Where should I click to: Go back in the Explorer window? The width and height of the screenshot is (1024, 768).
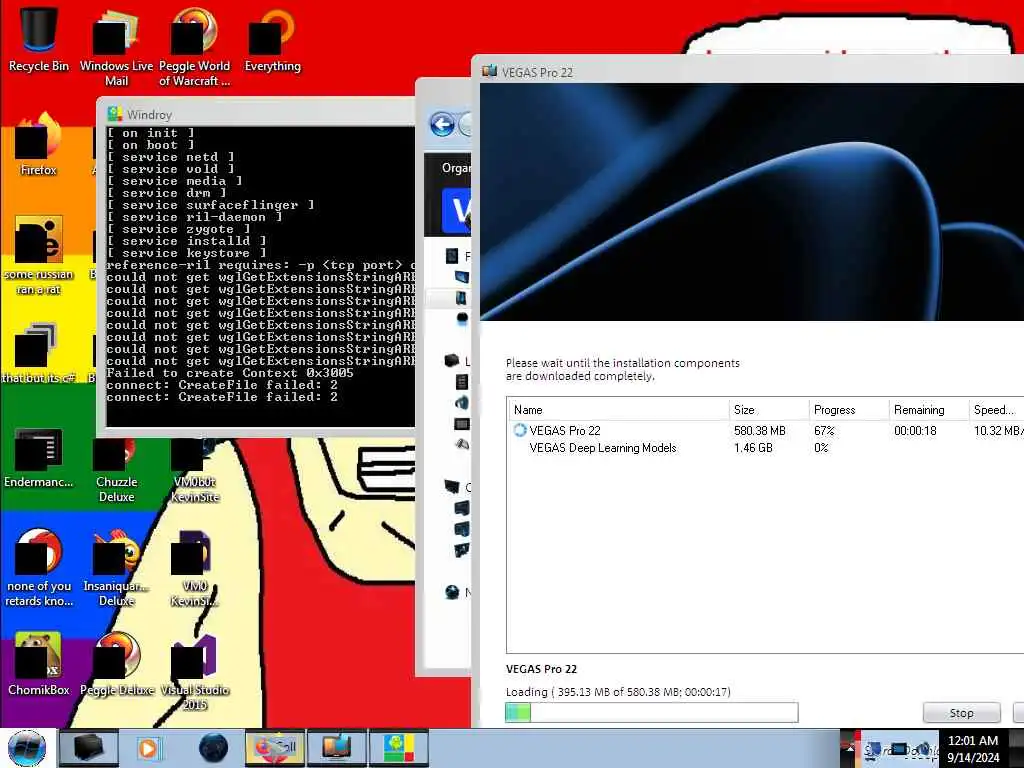coord(442,124)
